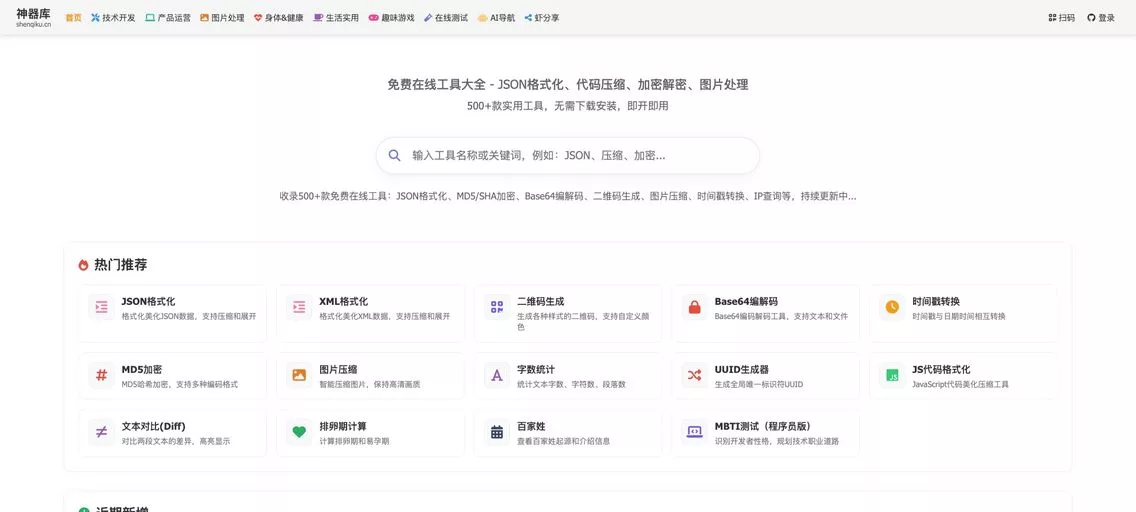Click the 百家姓 calendar icon
This screenshot has height=512, width=1136.
[497, 432]
